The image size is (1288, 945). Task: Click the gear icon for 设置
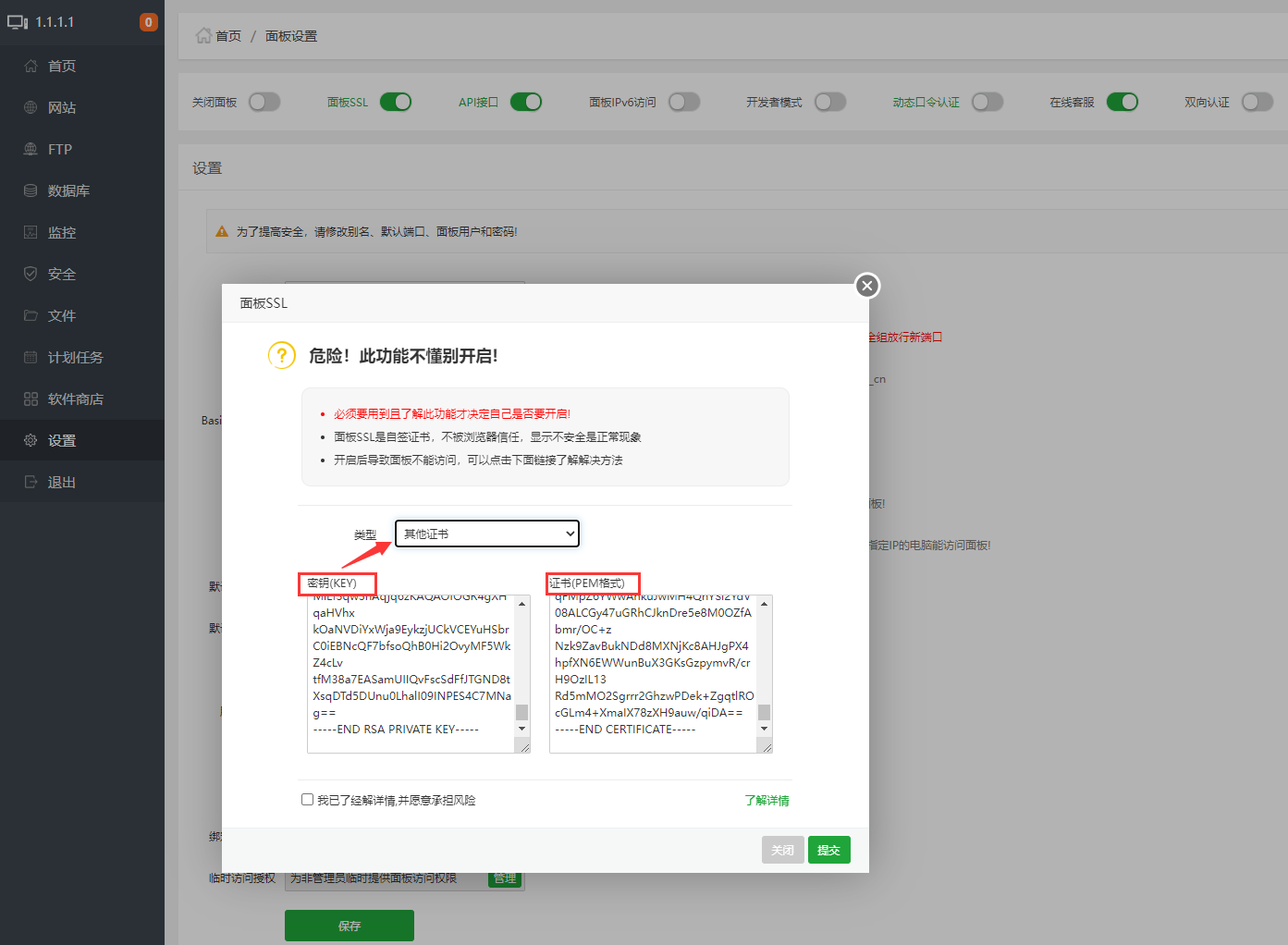[31, 440]
